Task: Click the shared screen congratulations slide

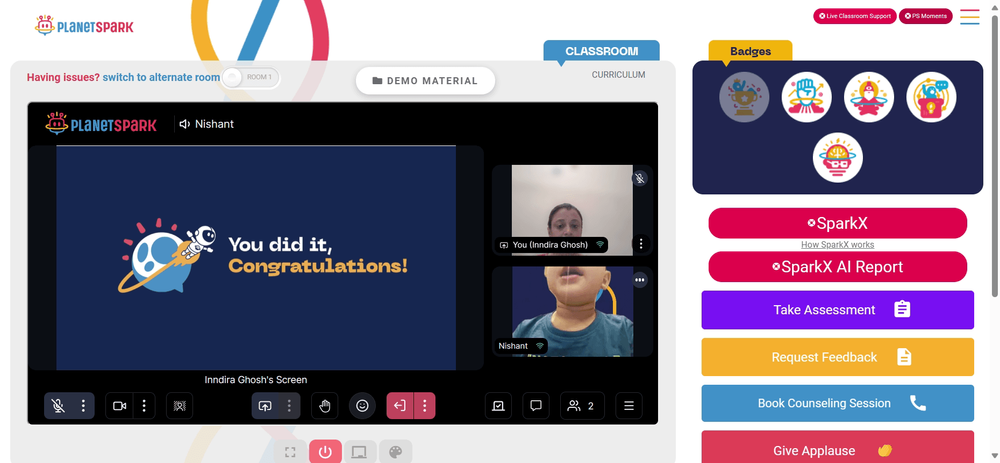Action: (256, 258)
